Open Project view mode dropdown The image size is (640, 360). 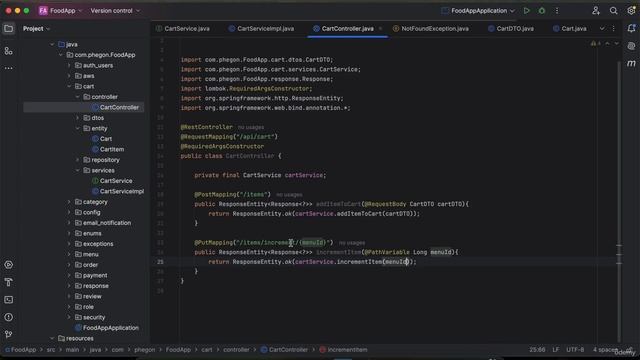click(36, 29)
